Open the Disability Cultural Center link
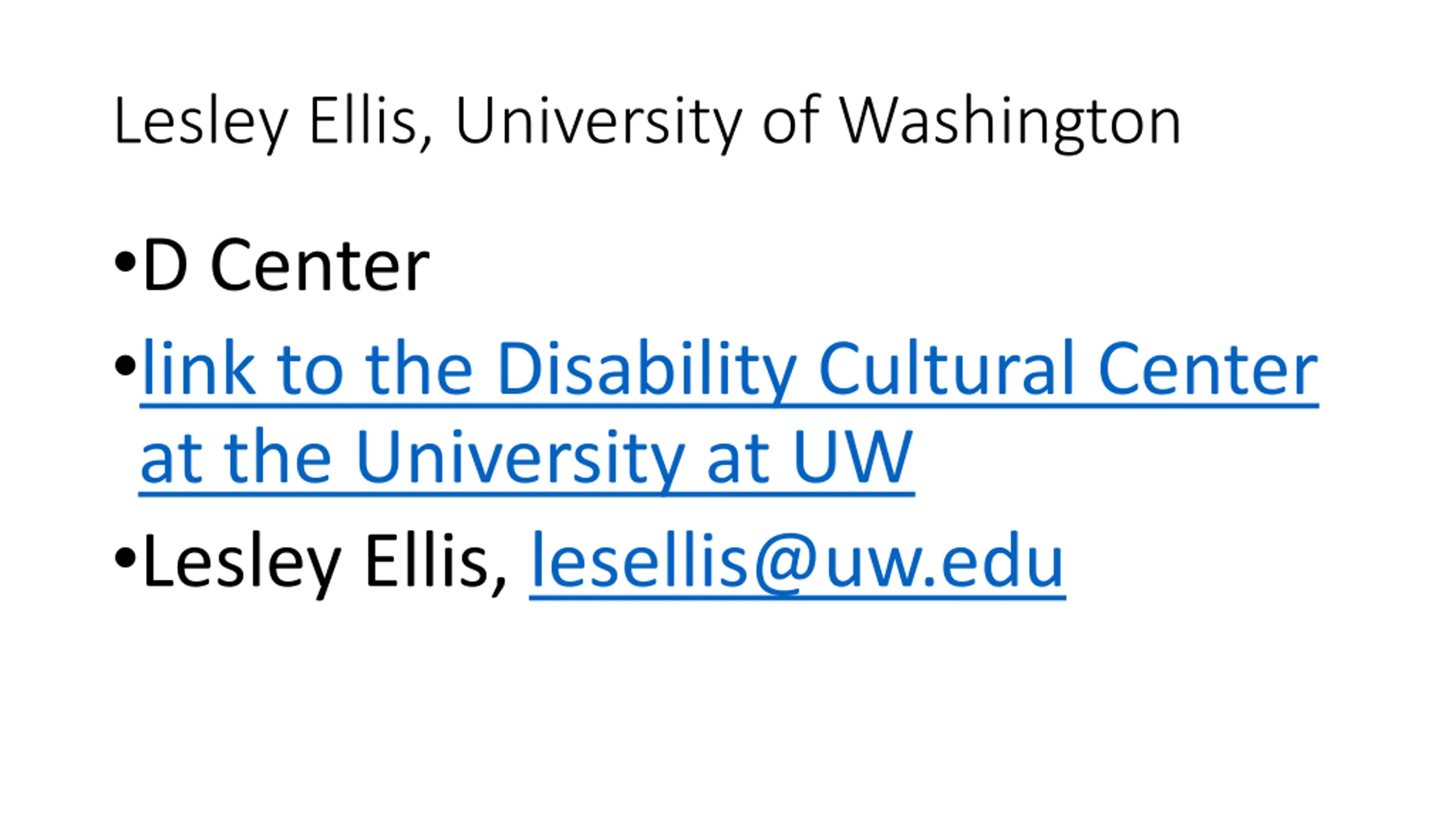The height and width of the screenshot is (819, 1456). 728,370
